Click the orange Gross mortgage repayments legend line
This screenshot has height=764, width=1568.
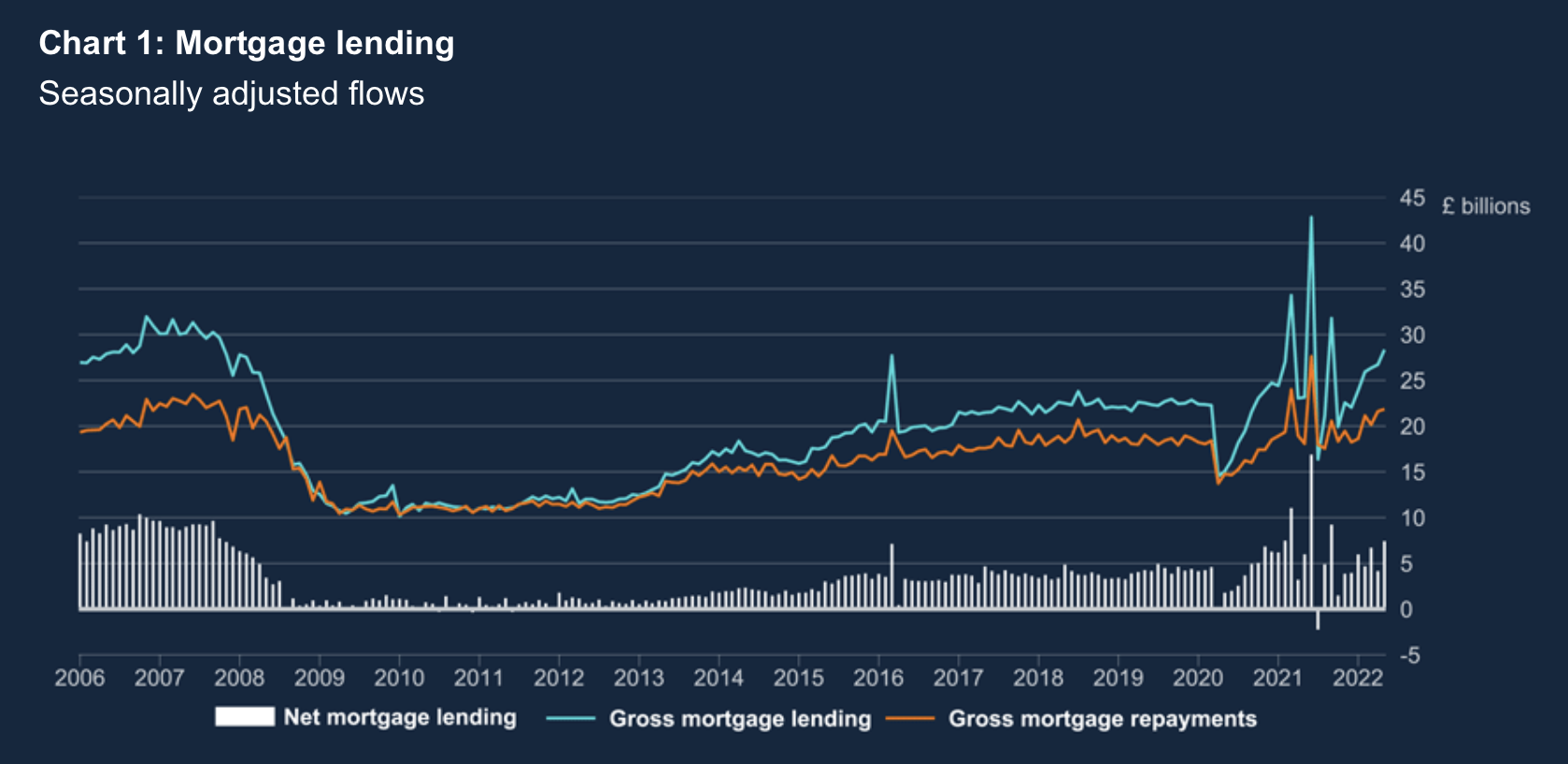point(910,718)
